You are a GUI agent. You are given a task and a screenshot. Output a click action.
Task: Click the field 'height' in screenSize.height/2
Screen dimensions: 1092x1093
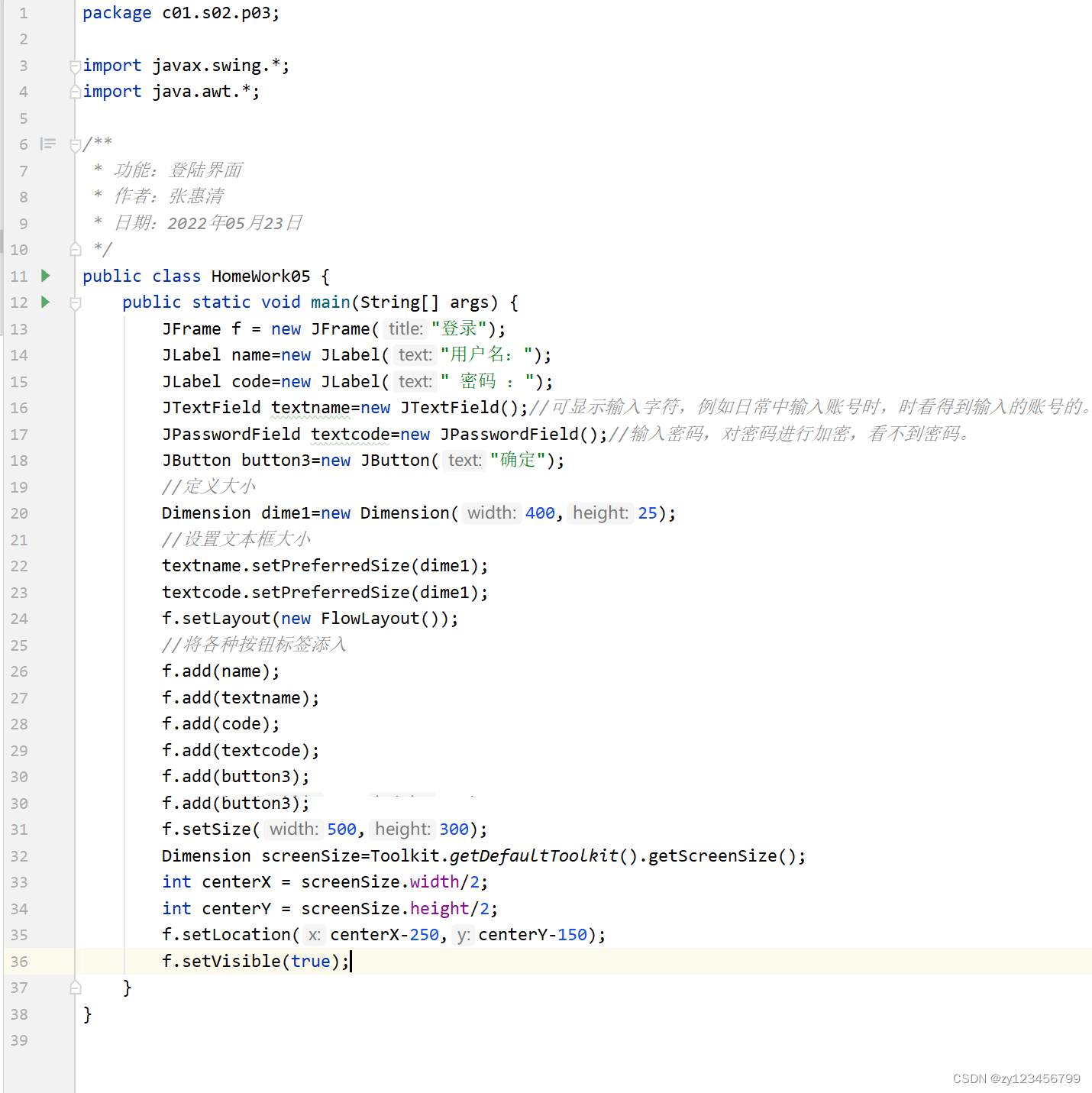coord(440,909)
